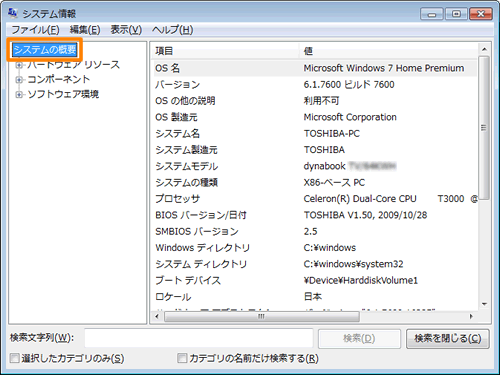Viewport: 500px width, 375px height.
Task: Select ハードウェア リソース tree label
Action: point(73,65)
